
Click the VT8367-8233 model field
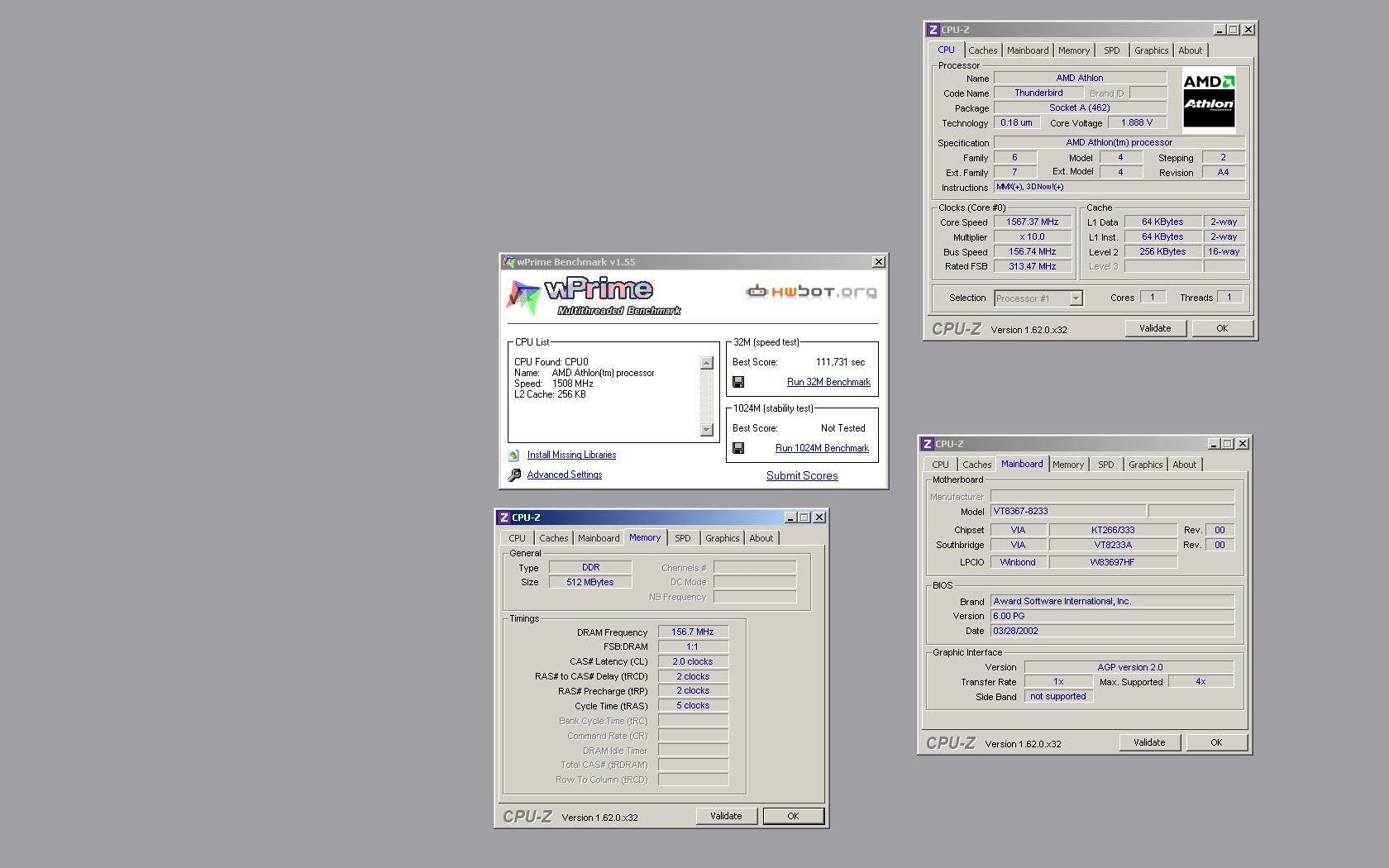1068,511
